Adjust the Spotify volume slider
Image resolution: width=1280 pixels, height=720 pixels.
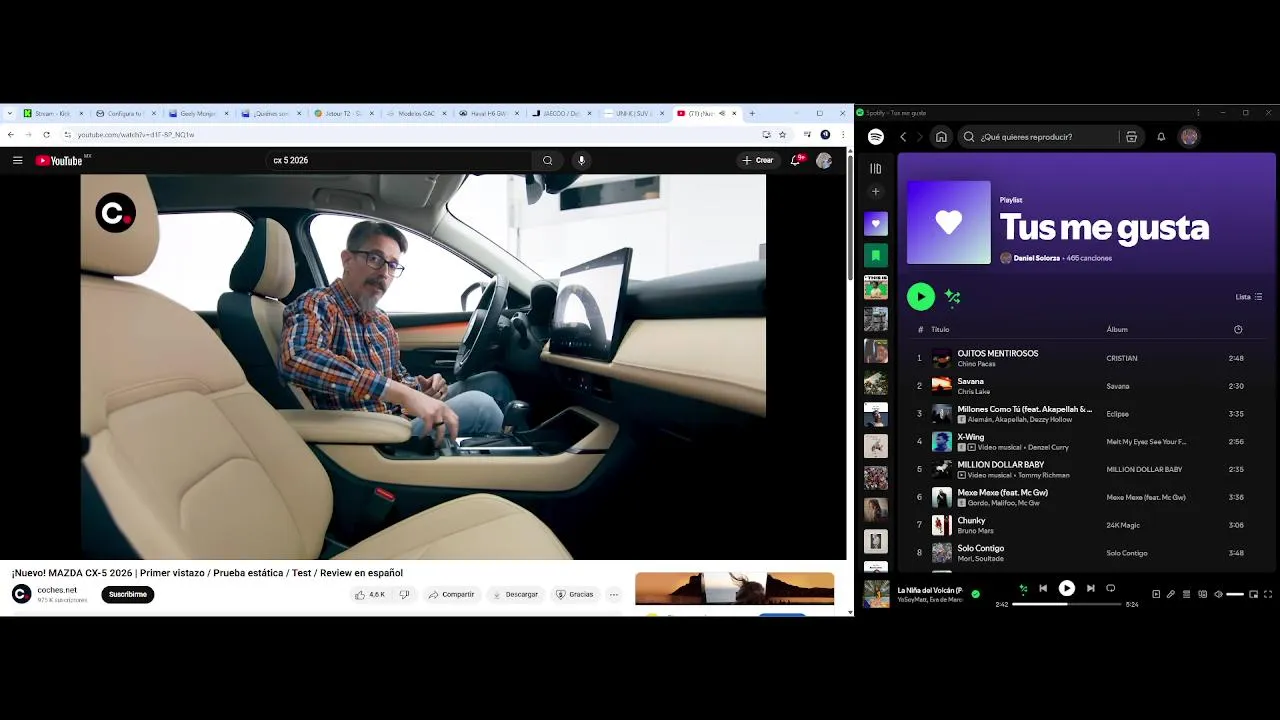tap(1235, 594)
